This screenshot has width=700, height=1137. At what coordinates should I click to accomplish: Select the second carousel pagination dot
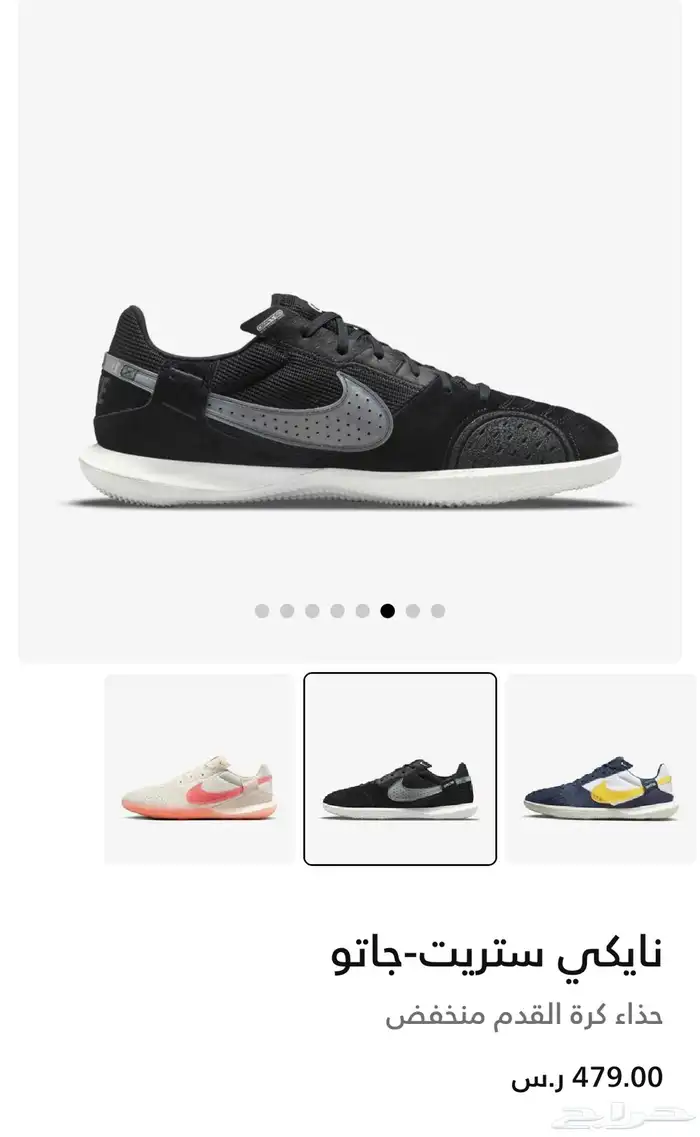[x=287, y=611]
